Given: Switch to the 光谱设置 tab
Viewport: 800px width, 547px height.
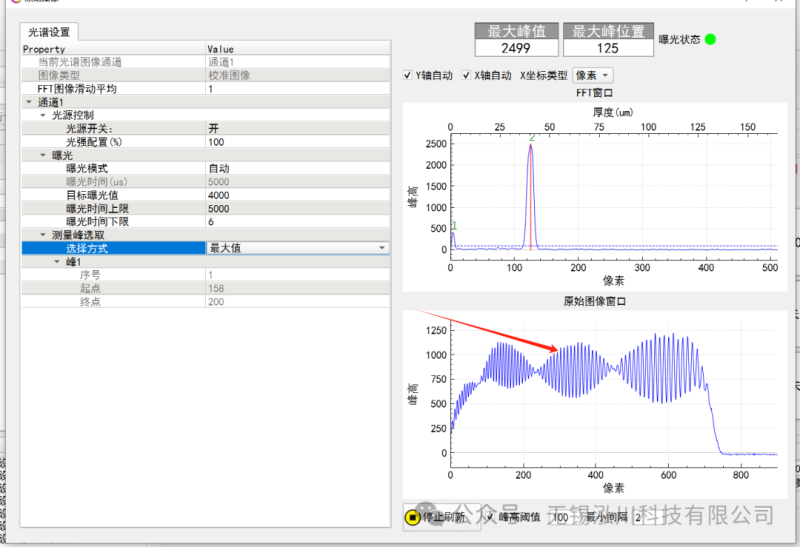Looking at the screenshot, I should [x=49, y=32].
